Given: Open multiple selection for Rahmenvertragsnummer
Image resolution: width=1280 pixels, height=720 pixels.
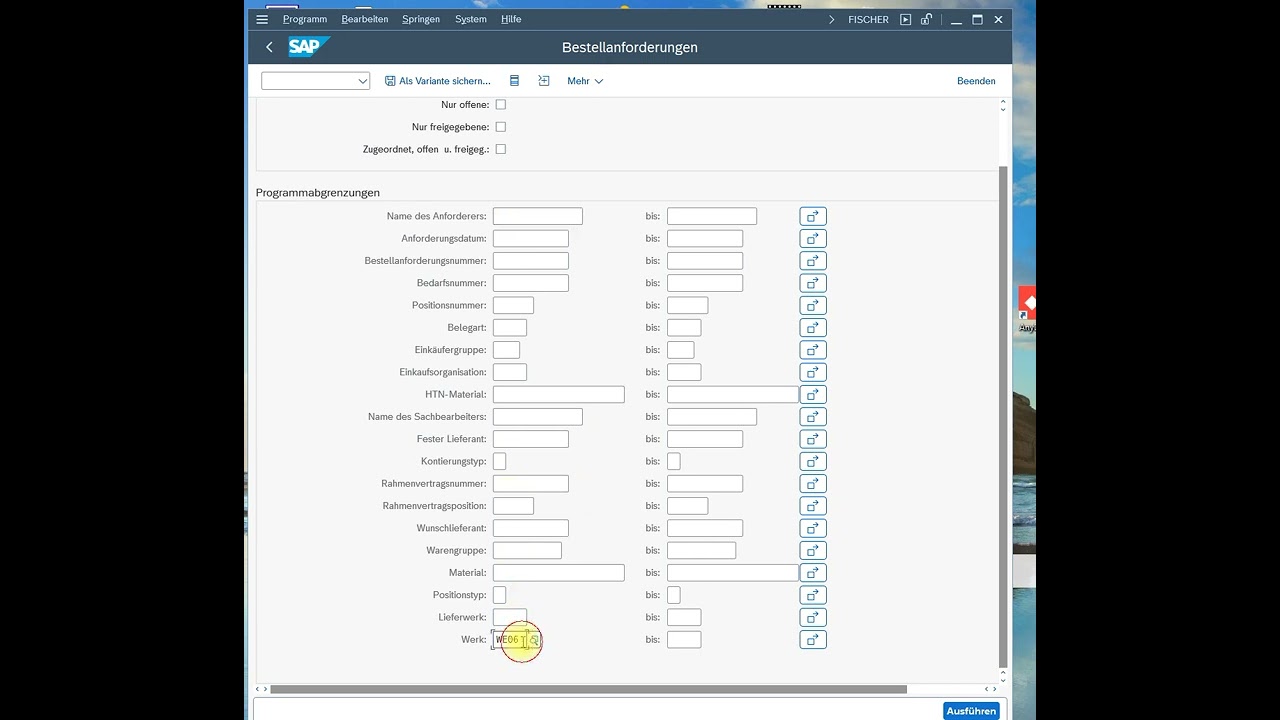Looking at the screenshot, I should (x=813, y=483).
